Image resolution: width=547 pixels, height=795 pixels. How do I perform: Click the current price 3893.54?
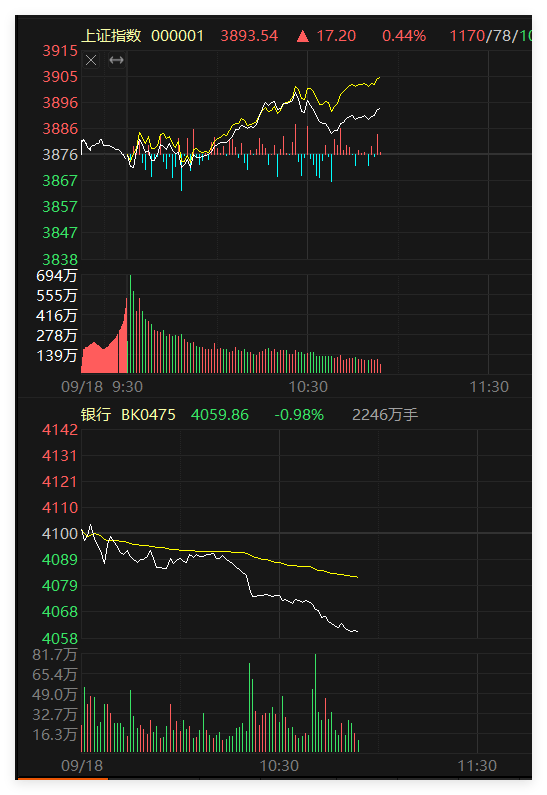(x=249, y=36)
